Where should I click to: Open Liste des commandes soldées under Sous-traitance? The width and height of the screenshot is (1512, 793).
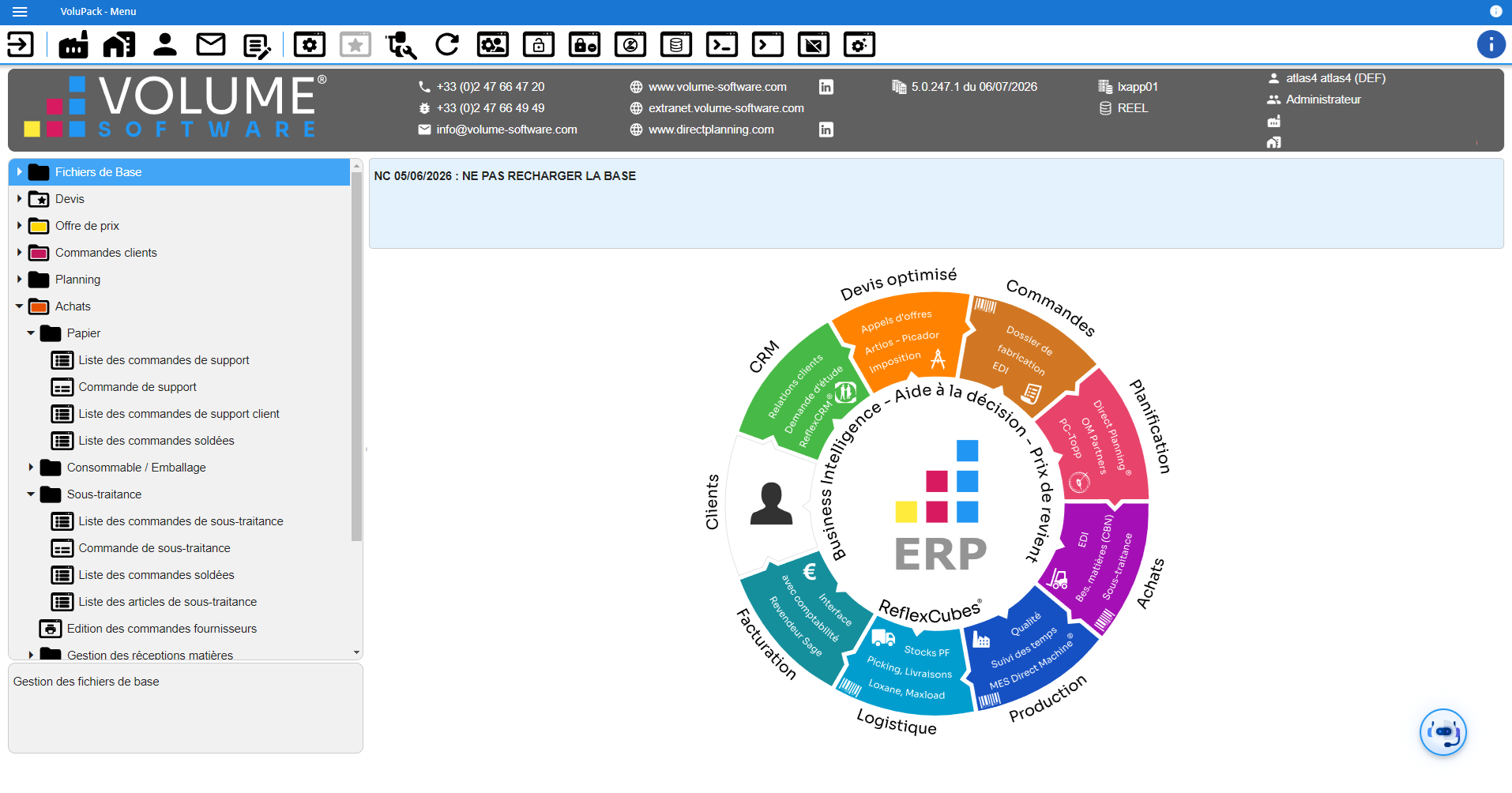(x=156, y=575)
